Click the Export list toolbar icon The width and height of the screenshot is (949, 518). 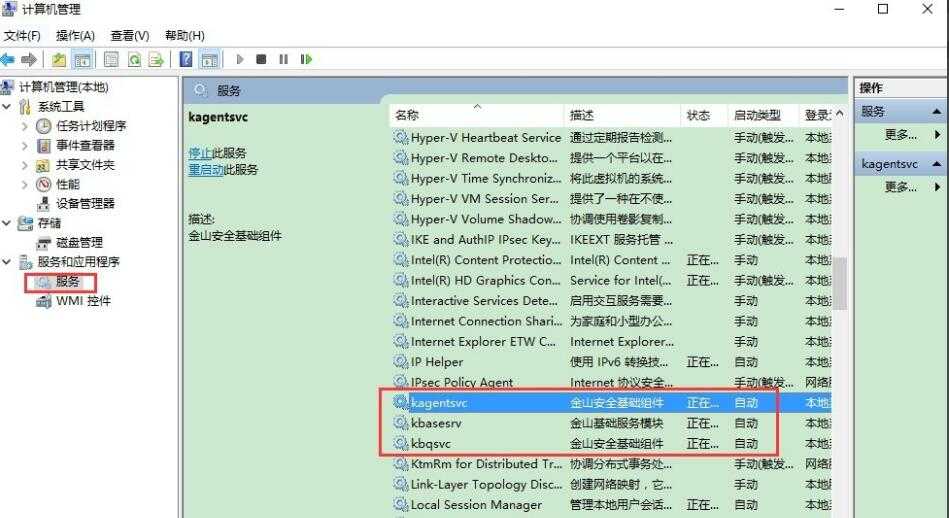click(x=156, y=59)
